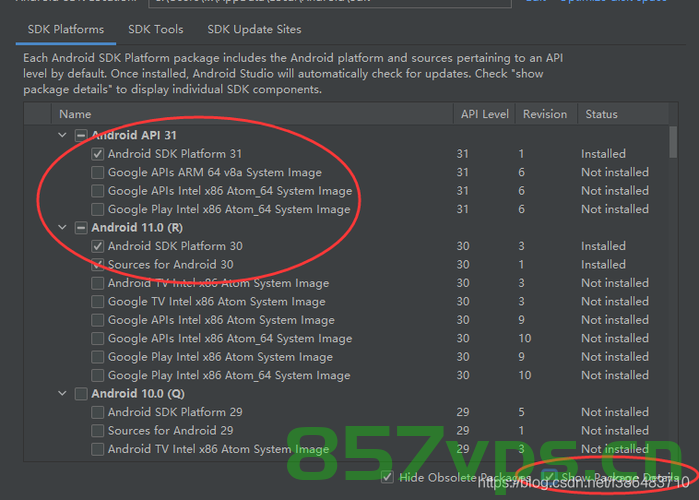
Task: Check API 30 Google Play Intel x86 Atom image
Action: [98, 357]
